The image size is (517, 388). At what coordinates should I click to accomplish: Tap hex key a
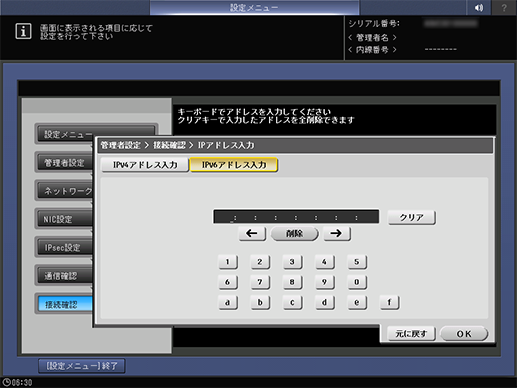click(228, 303)
